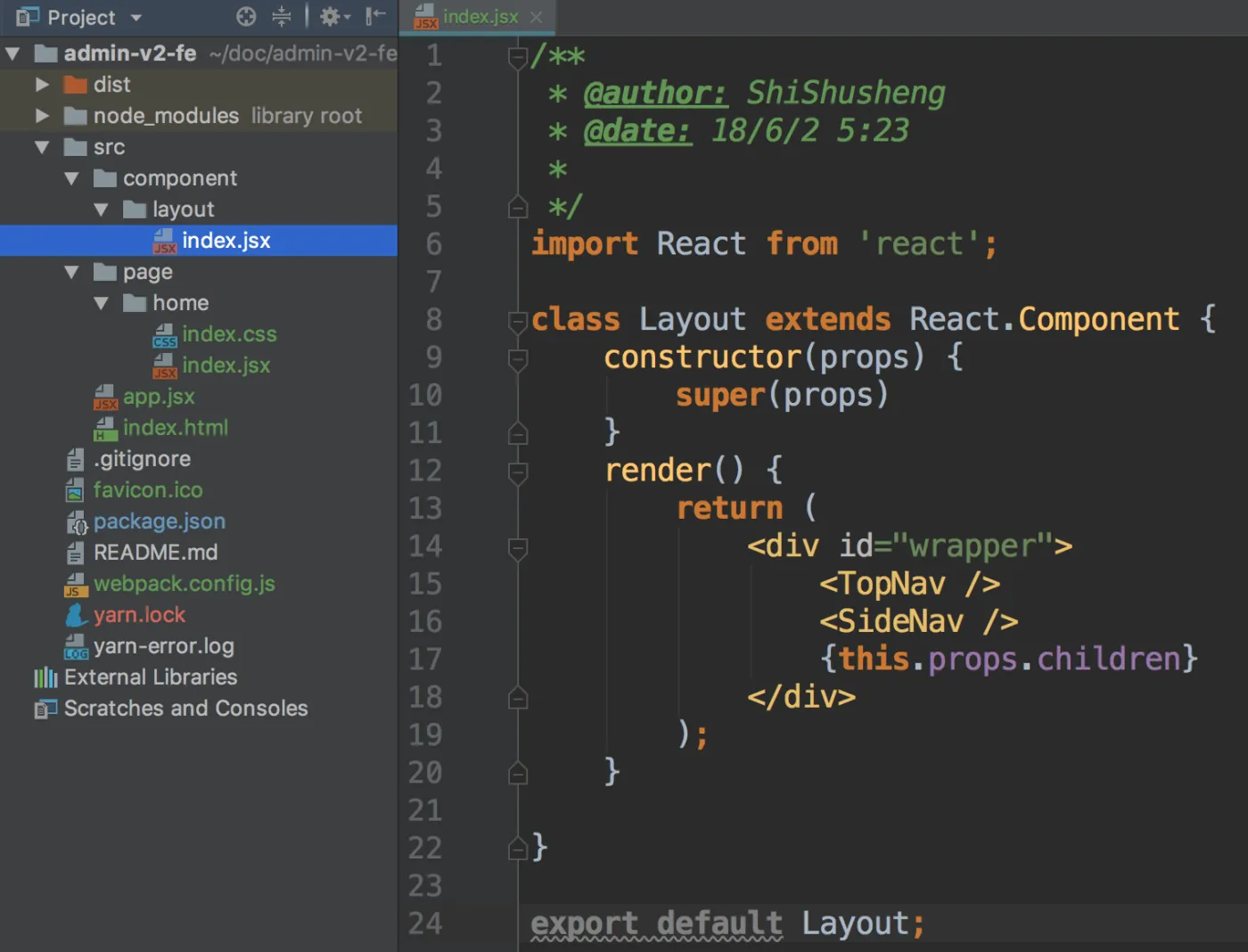1248x952 pixels.
Task: Click the External Libraries bar-chart icon
Action: click(45, 677)
